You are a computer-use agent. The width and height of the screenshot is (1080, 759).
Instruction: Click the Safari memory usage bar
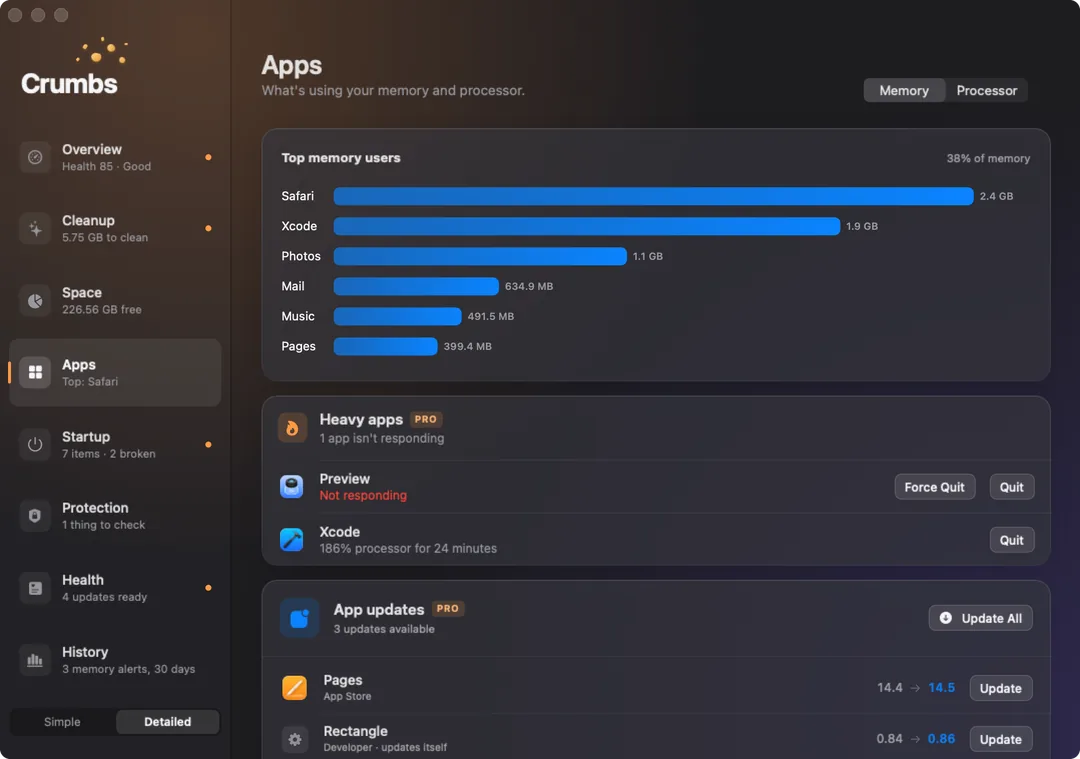tap(653, 196)
